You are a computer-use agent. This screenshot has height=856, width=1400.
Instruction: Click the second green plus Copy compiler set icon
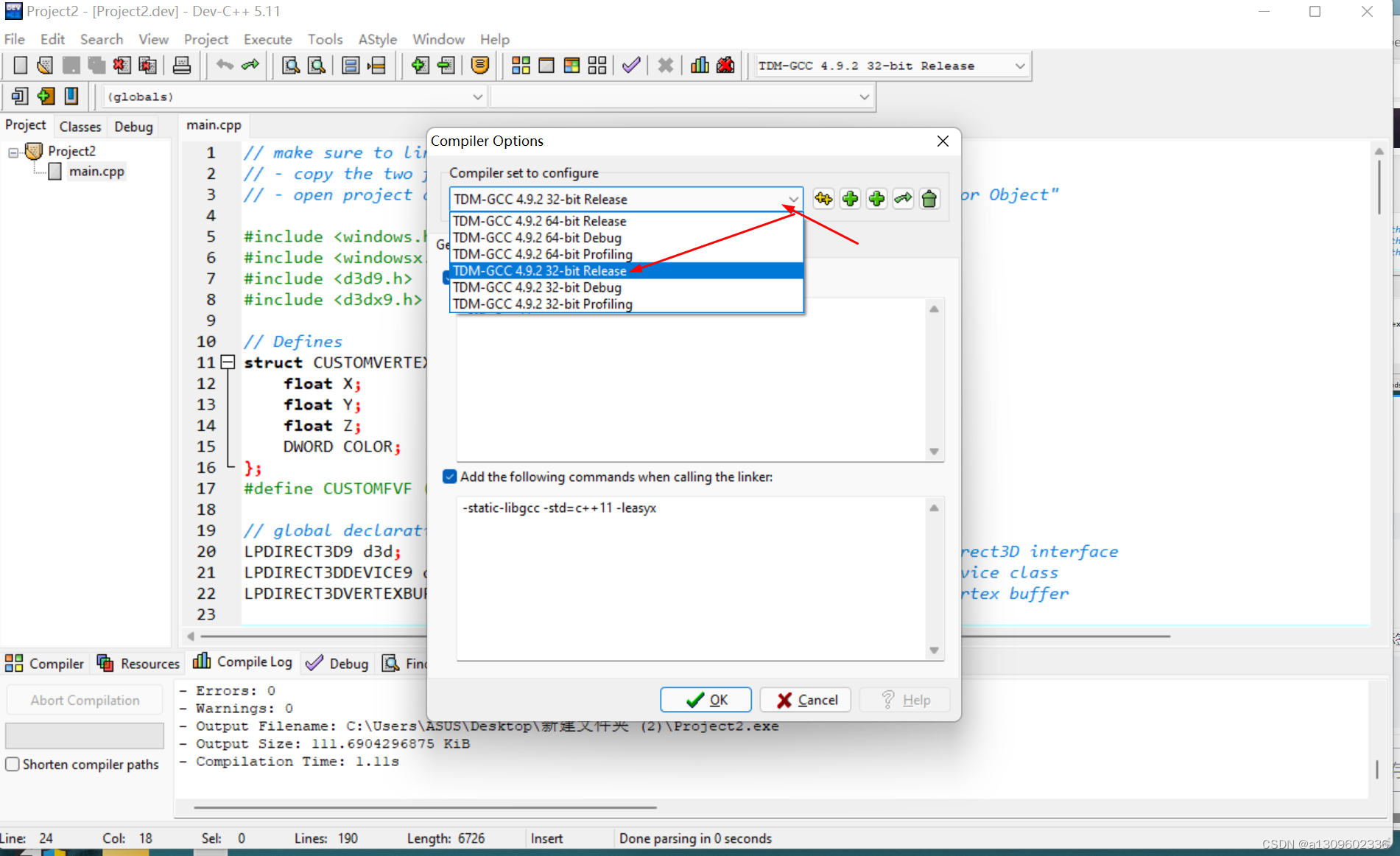[876, 199]
